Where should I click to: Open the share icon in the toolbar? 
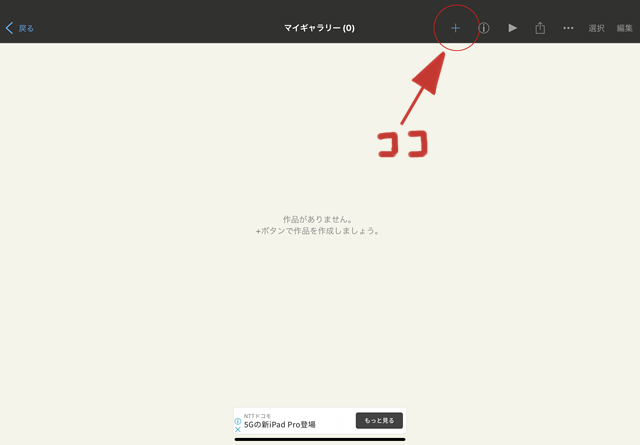540,28
